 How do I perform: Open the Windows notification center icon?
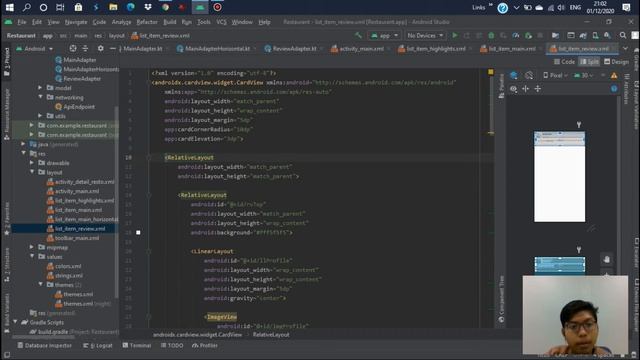626,7
